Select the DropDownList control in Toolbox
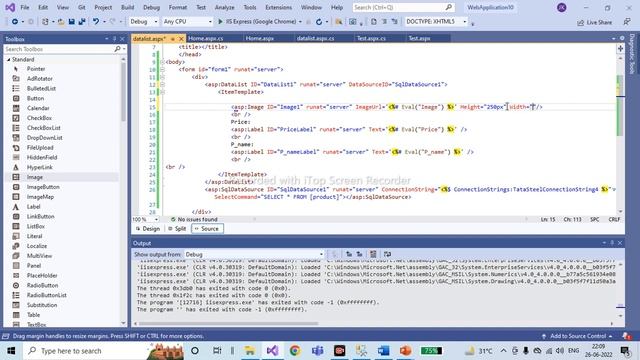This screenshot has height=360, width=640. pyautogui.click(x=44, y=138)
